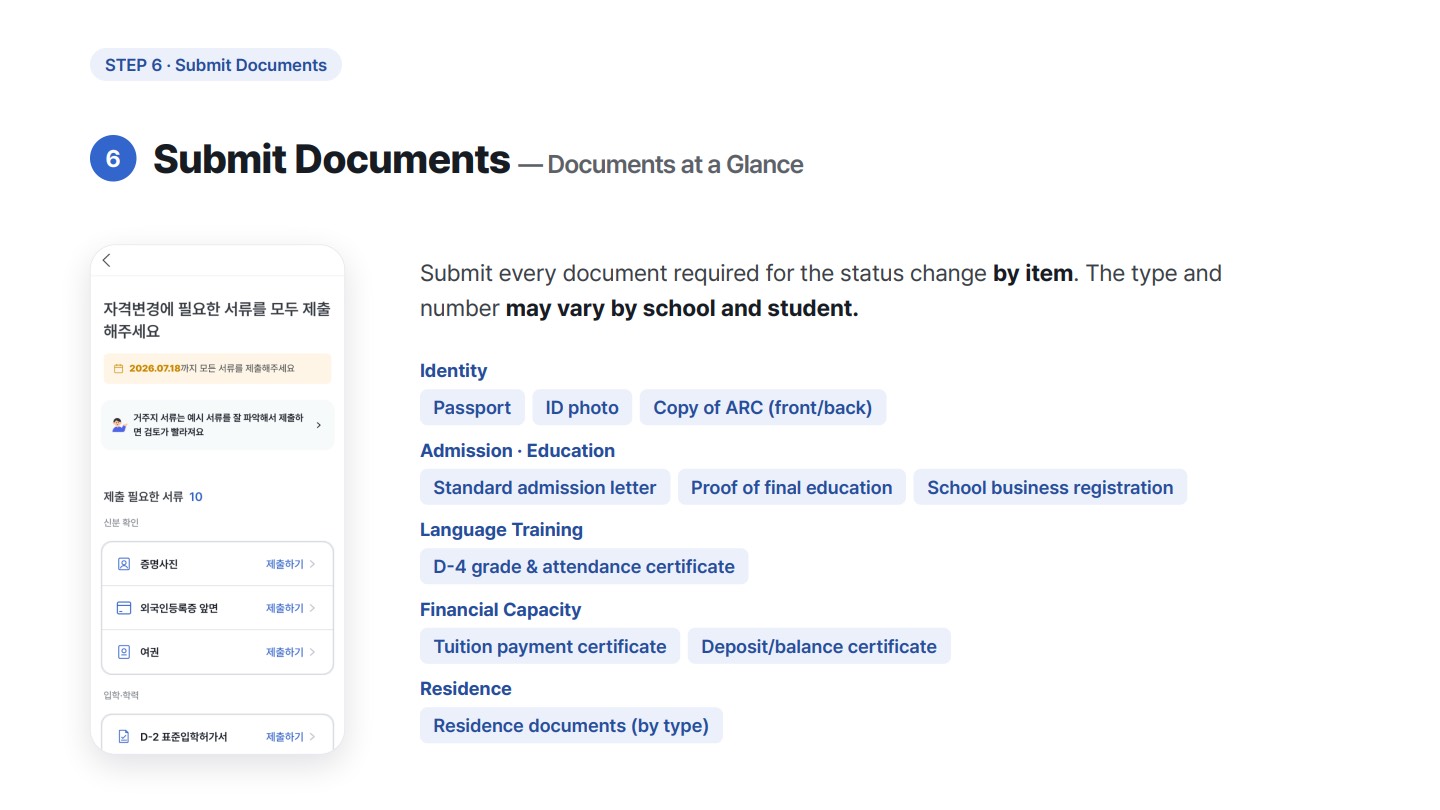Click the passport icon beside 여권
The image size is (1440, 810).
(x=124, y=652)
